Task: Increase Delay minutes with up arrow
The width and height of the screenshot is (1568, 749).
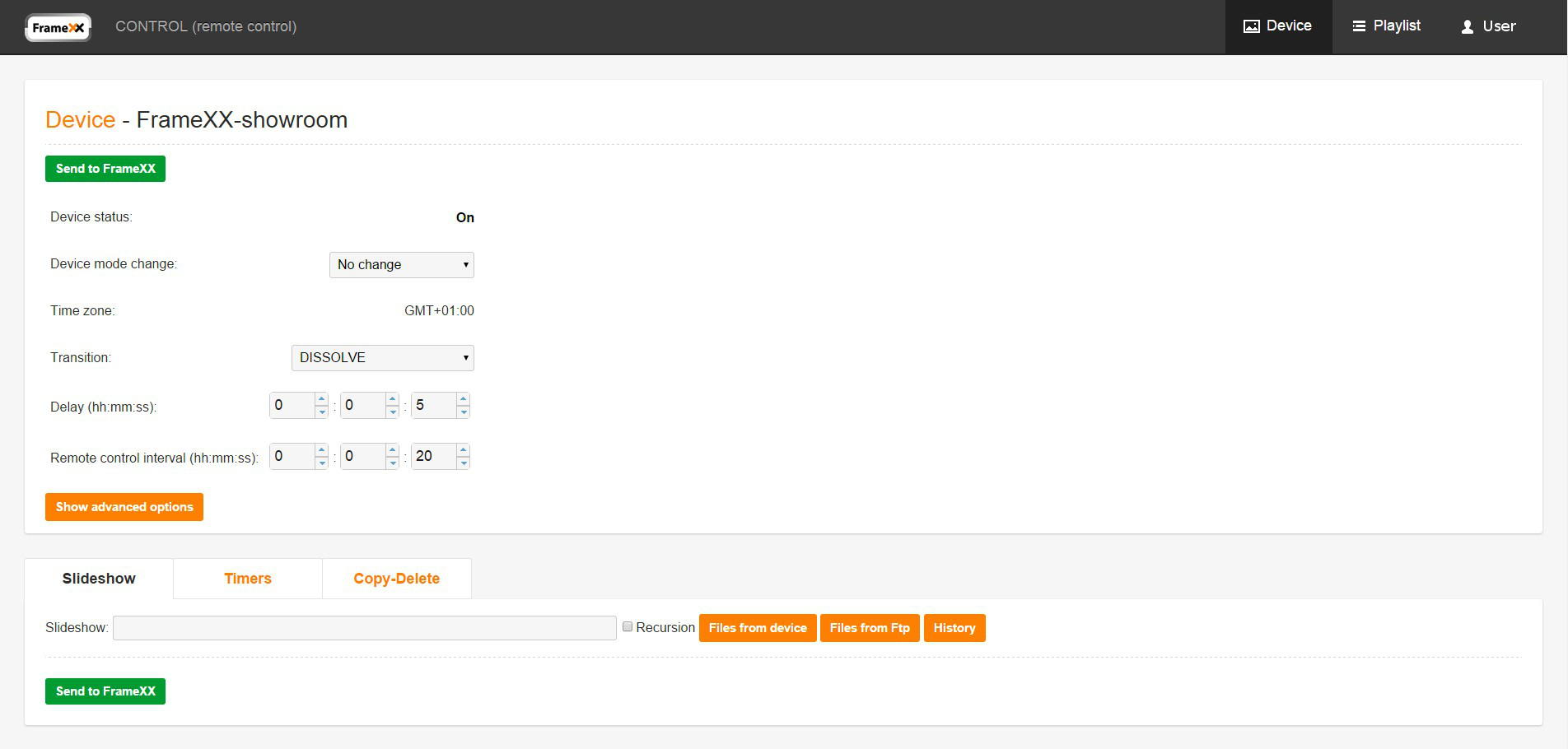Action: [393, 399]
